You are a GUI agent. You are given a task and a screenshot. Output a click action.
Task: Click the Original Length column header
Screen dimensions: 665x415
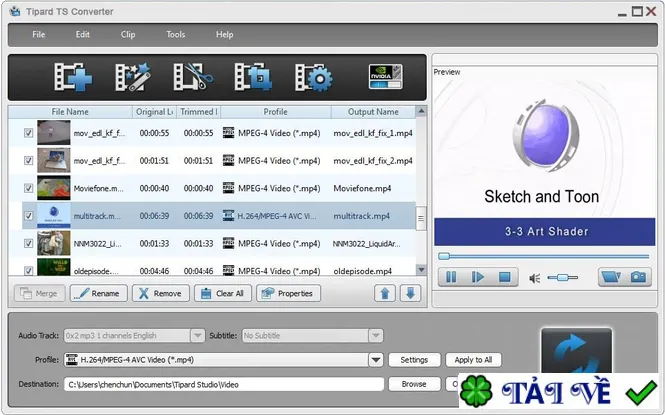[x=154, y=112]
